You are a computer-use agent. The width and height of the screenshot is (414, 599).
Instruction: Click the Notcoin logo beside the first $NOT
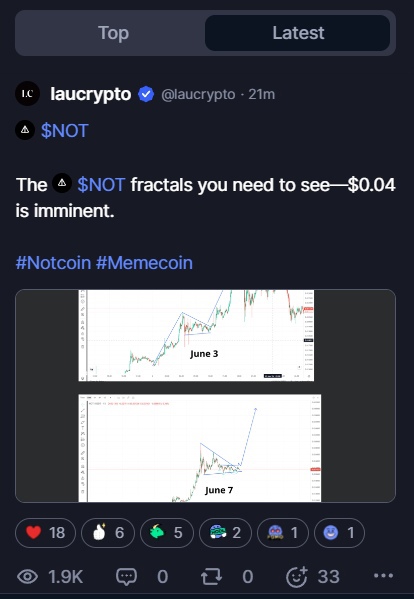tap(25, 130)
